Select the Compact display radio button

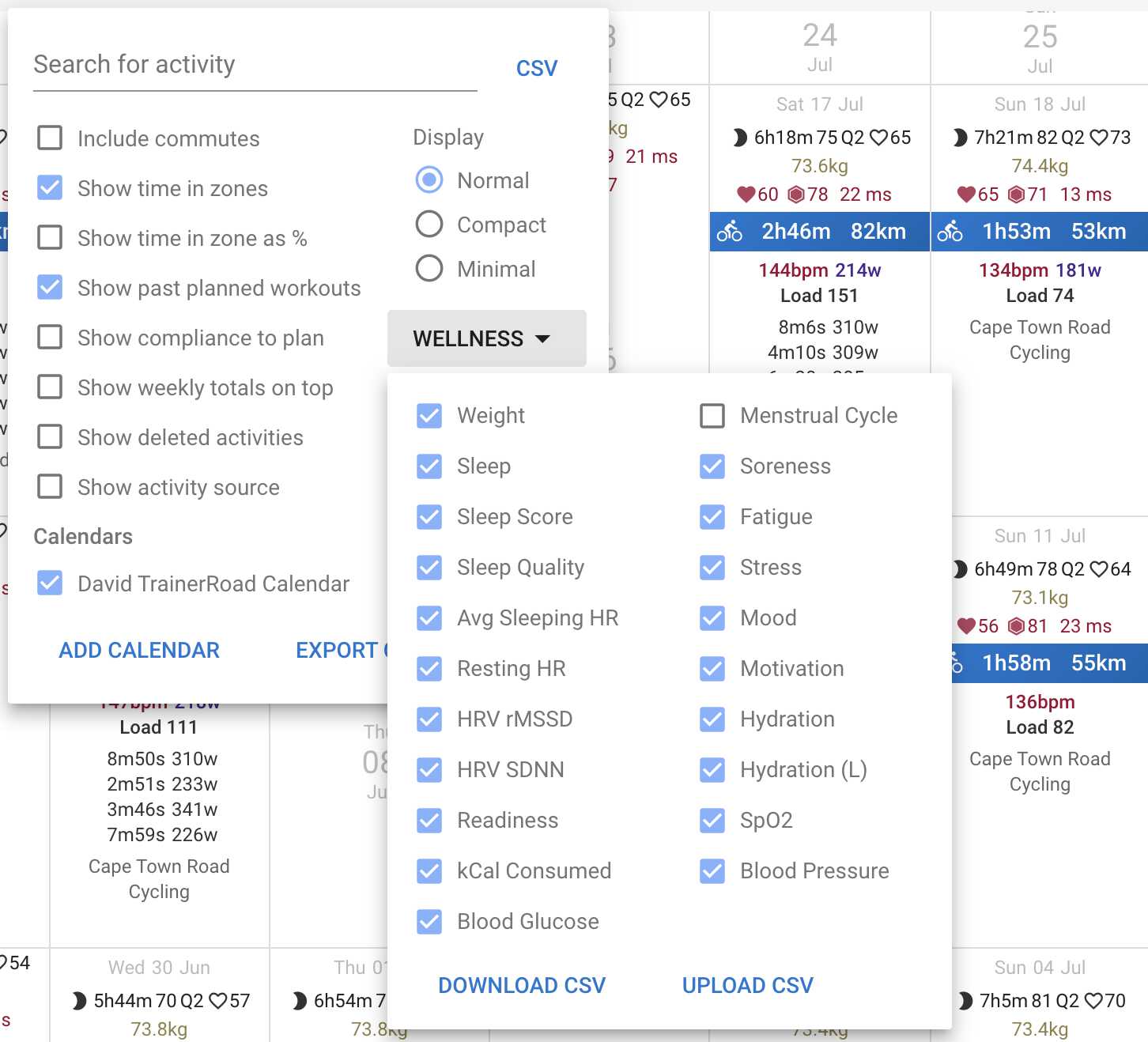[x=429, y=225]
